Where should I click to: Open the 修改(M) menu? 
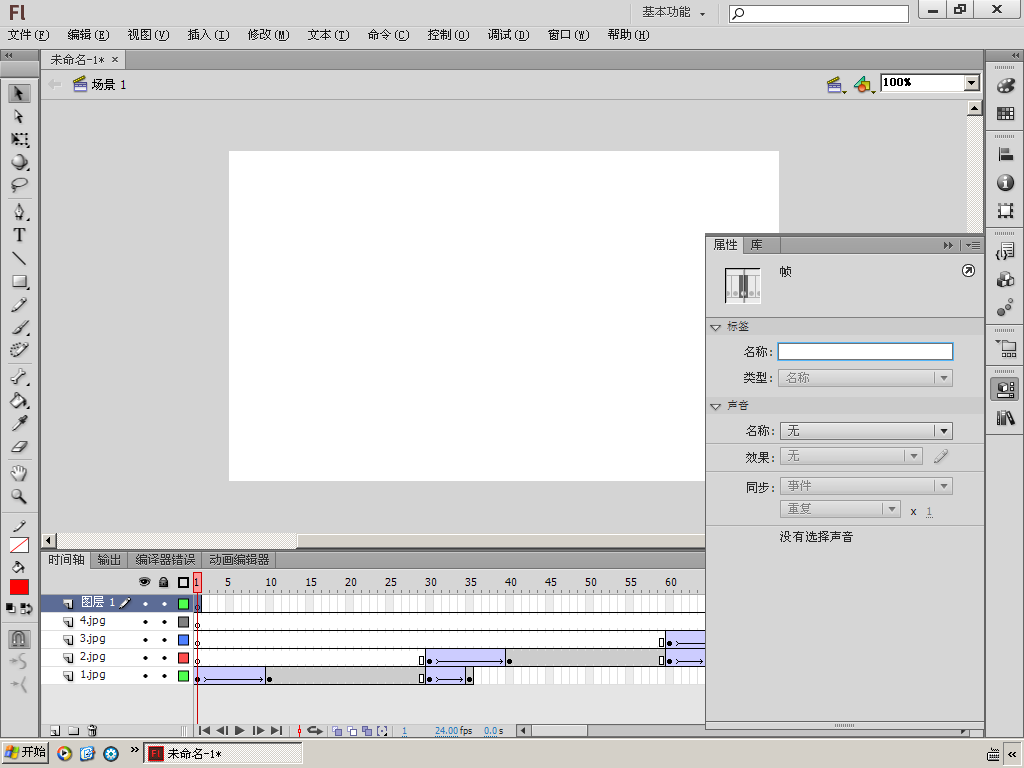[268, 35]
